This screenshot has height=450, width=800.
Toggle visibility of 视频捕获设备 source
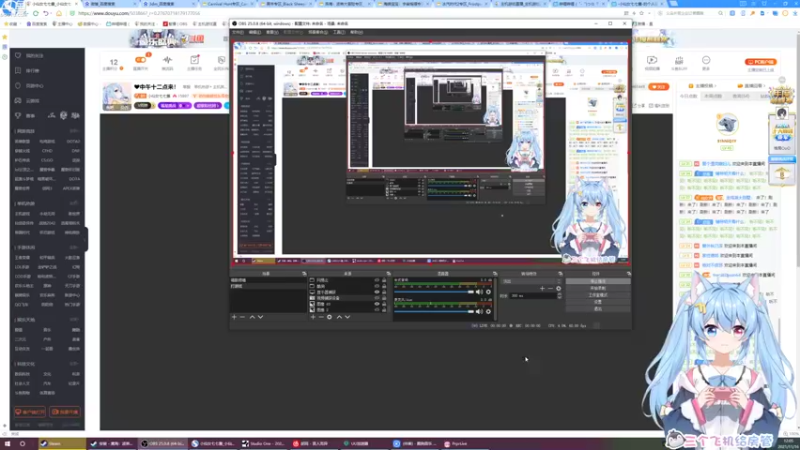(377, 298)
